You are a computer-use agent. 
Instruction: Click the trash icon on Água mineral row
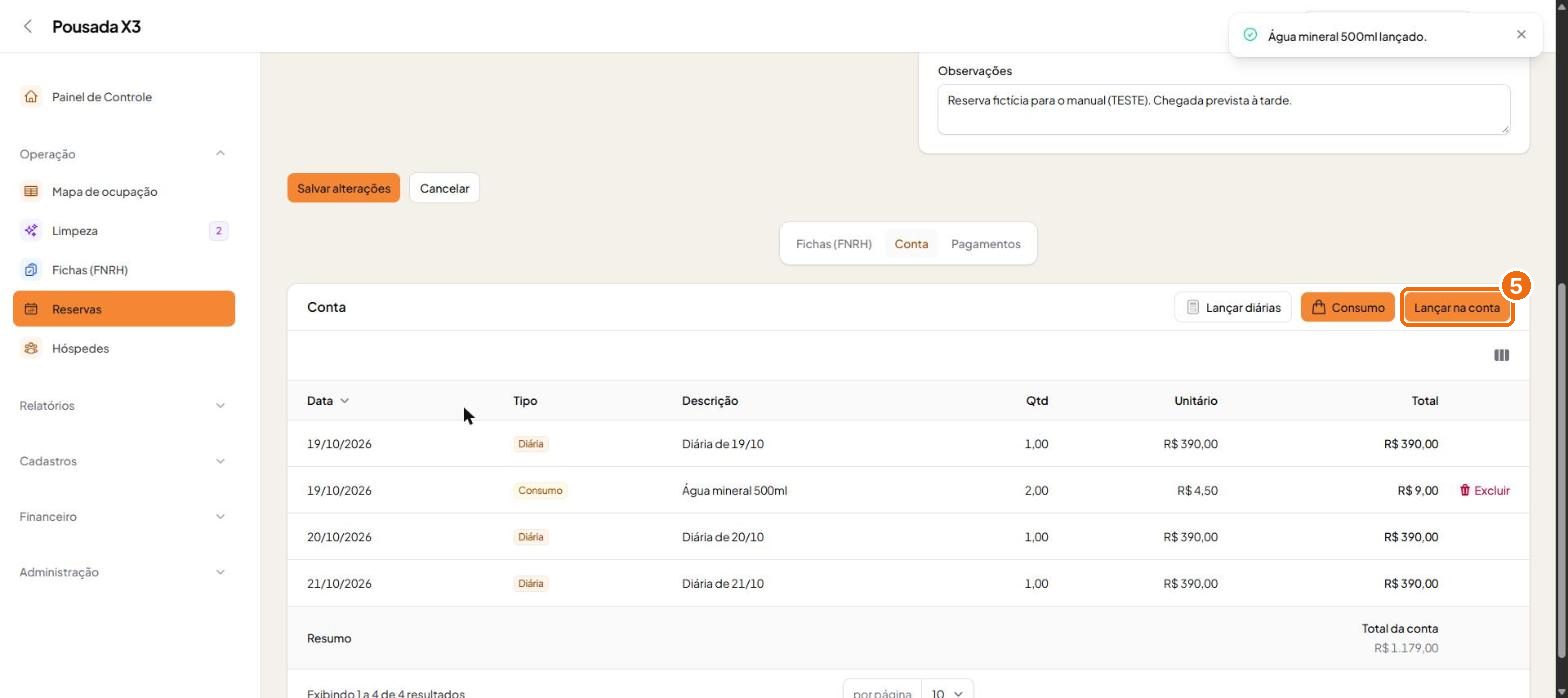[1465, 490]
